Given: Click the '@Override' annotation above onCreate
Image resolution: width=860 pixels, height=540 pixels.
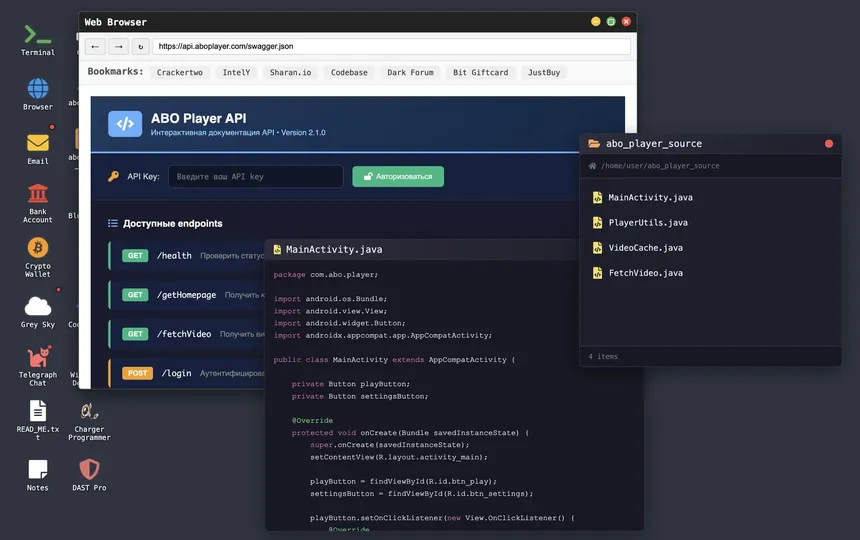Looking at the screenshot, I should (312, 420).
